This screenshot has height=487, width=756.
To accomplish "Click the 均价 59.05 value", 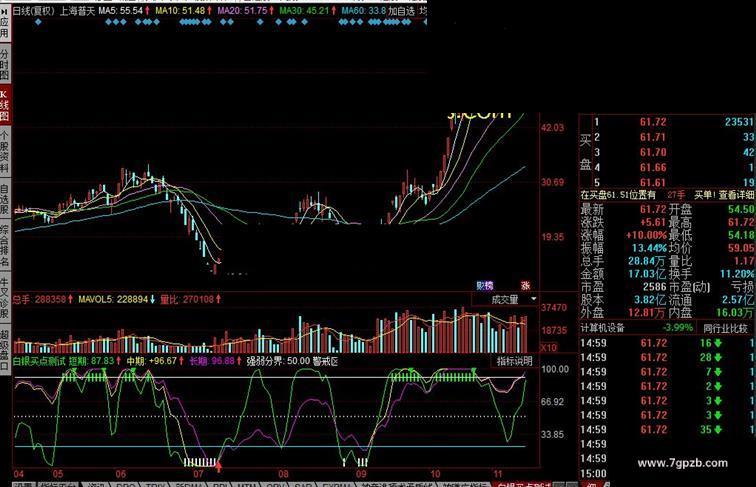I will [741, 248].
